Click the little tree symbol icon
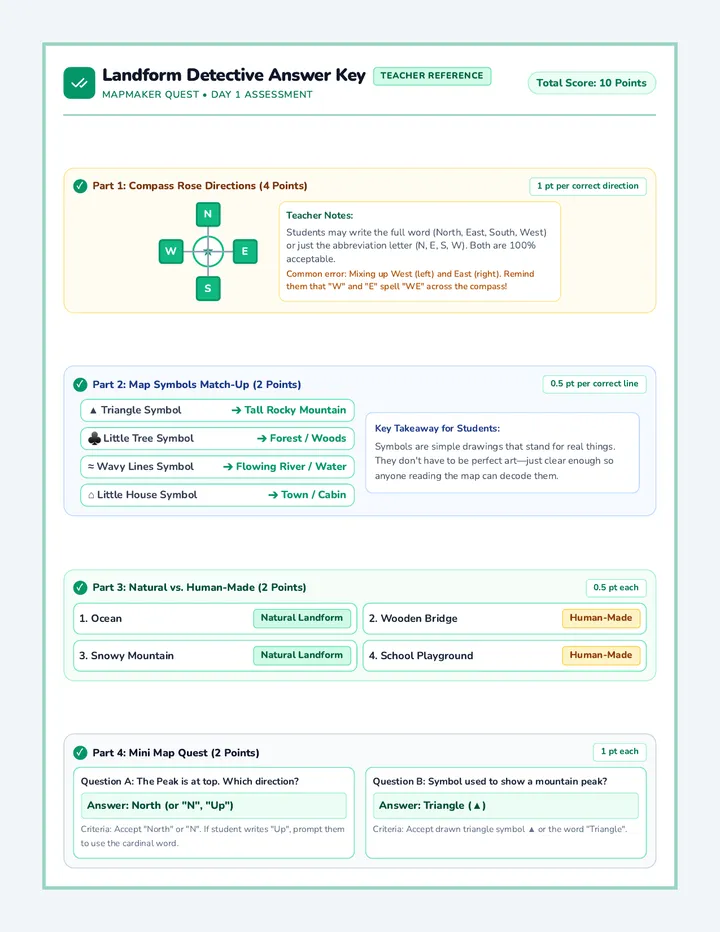Viewport: 720px width, 932px height. tap(94, 439)
